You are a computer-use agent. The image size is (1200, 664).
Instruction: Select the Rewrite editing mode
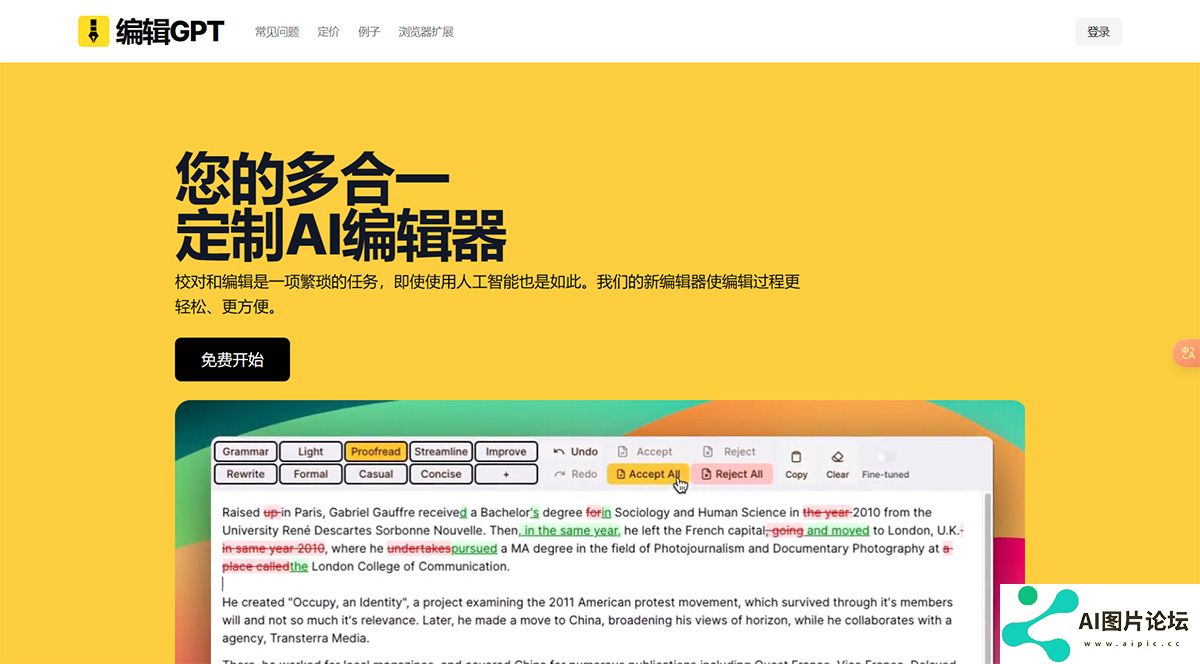(x=245, y=474)
